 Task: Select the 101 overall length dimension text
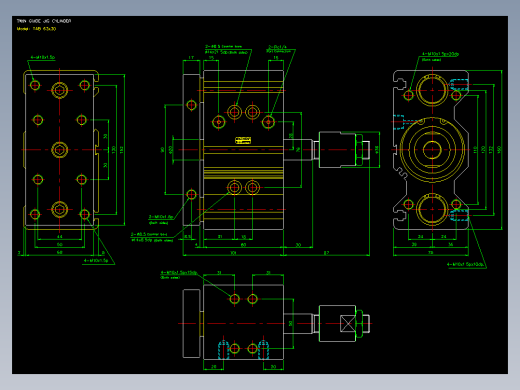pyautogui.click(x=233, y=253)
